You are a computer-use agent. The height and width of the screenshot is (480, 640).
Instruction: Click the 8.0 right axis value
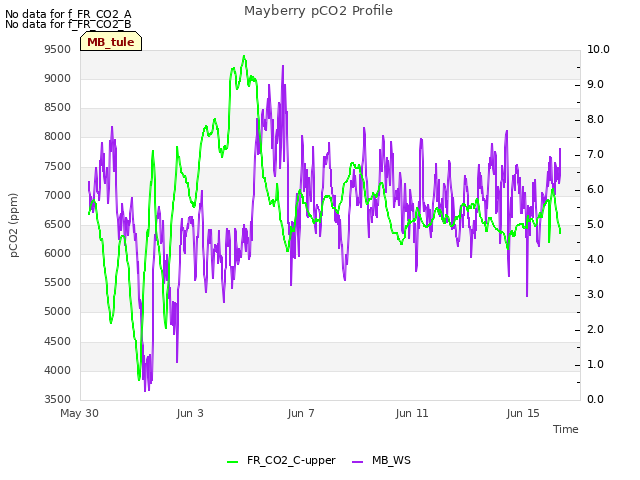595,120
